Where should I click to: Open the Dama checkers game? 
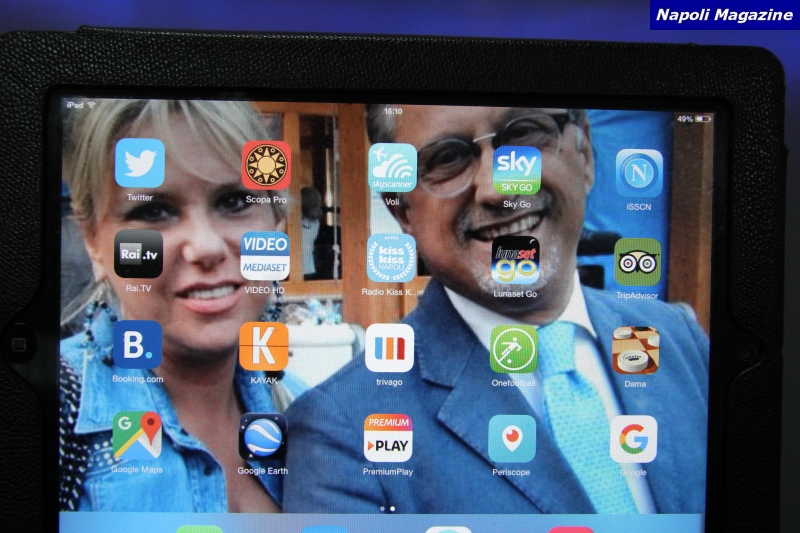tap(636, 351)
